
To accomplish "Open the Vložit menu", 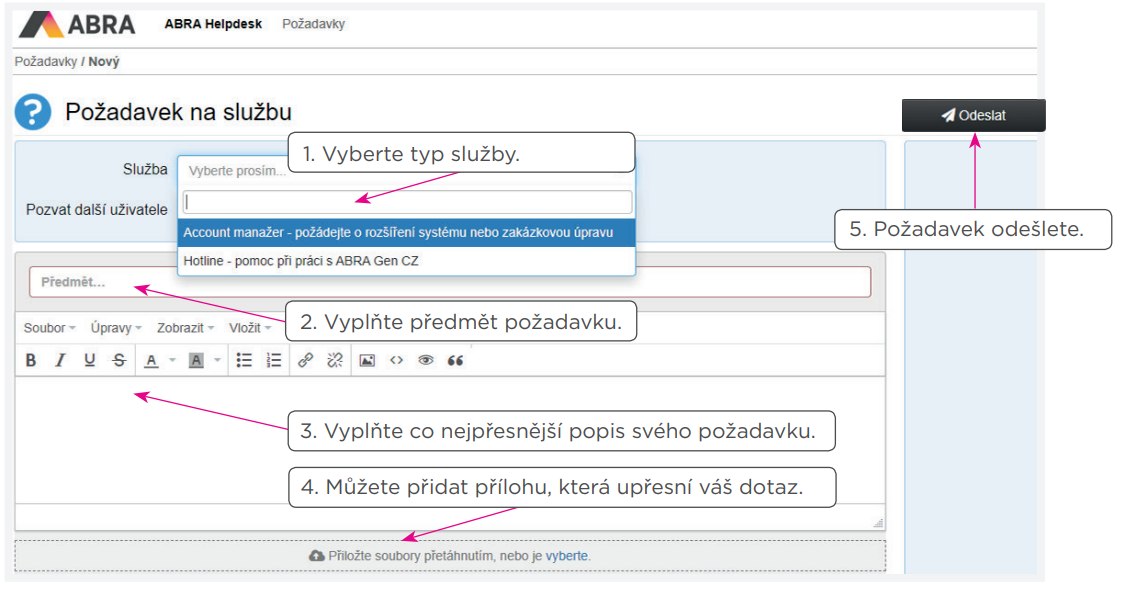I will [x=249, y=328].
